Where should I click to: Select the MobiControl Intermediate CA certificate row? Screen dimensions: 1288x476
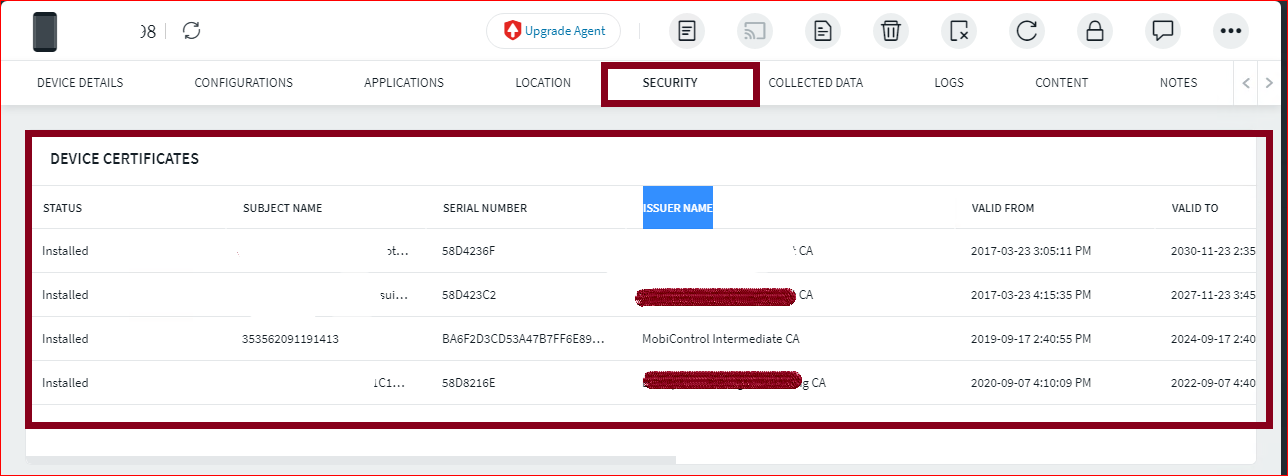720,339
